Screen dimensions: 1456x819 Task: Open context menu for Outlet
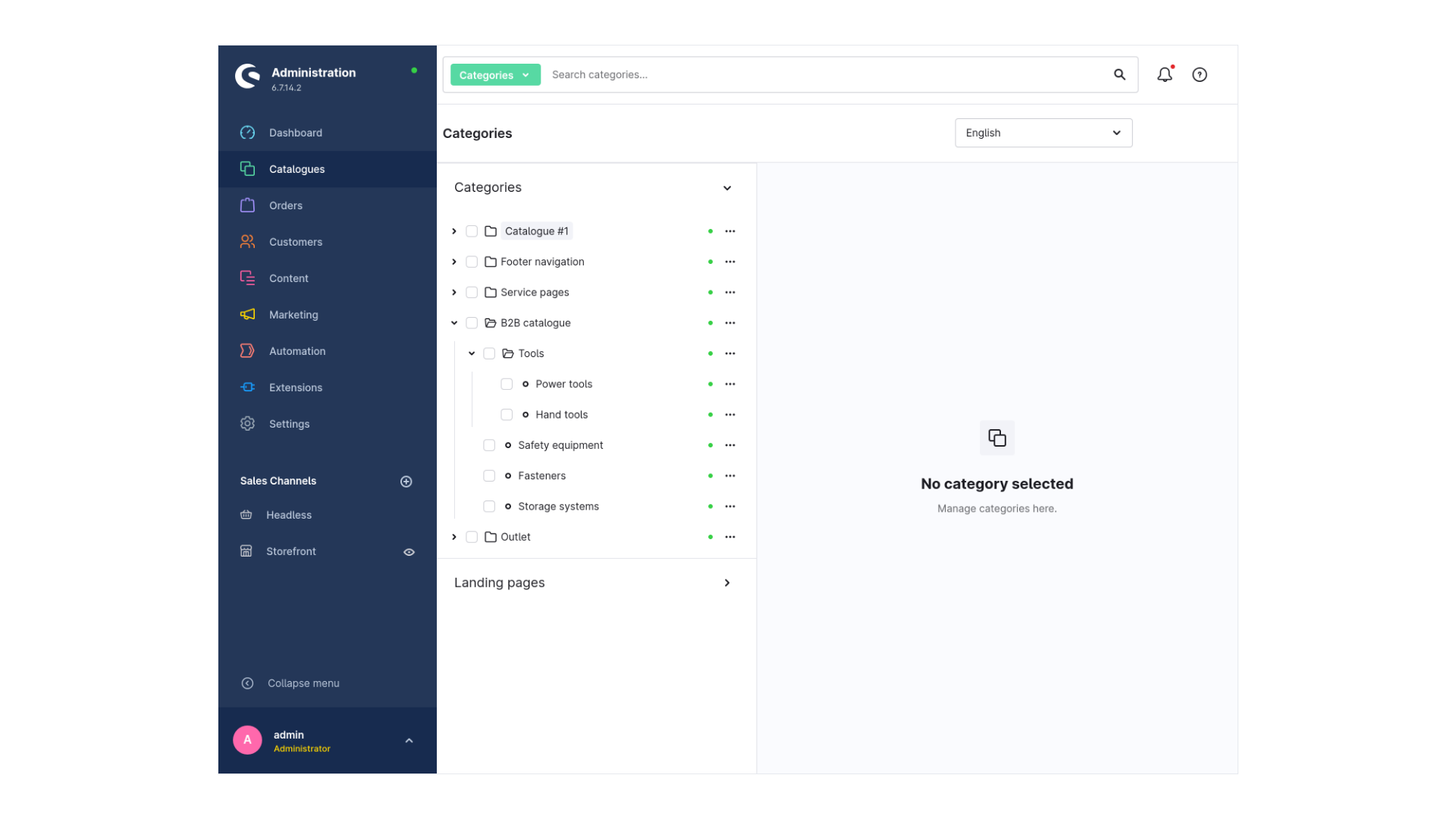(730, 537)
